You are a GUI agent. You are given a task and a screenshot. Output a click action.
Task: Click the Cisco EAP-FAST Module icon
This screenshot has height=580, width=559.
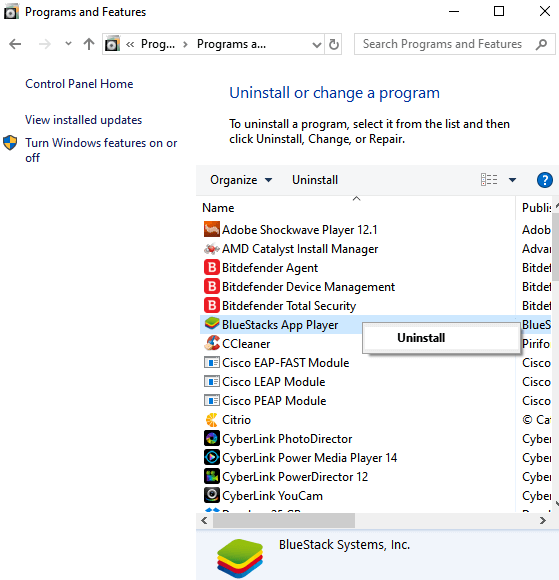(x=212, y=362)
